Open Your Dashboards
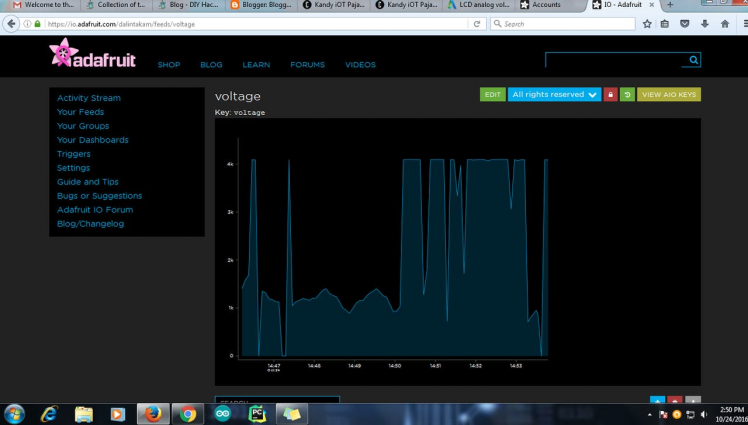Screen dimensions: 748x425 (93, 140)
